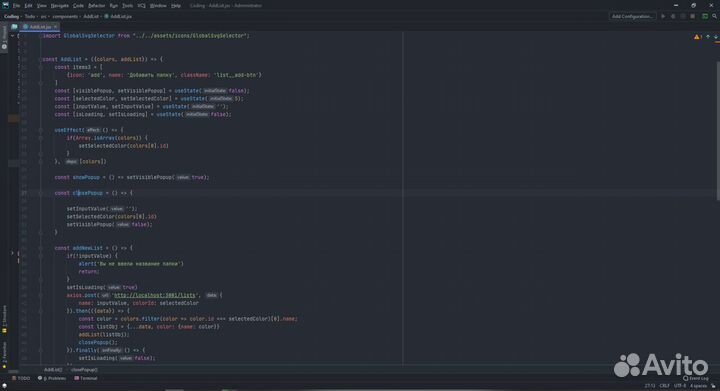Click the Run with Coverage icon
Screen dimensions: 720x391
click(x=683, y=16)
